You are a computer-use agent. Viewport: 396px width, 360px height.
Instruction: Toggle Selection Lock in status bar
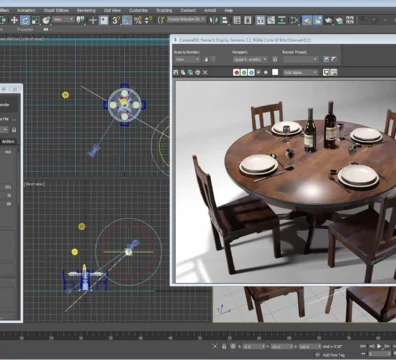[x=224, y=346]
